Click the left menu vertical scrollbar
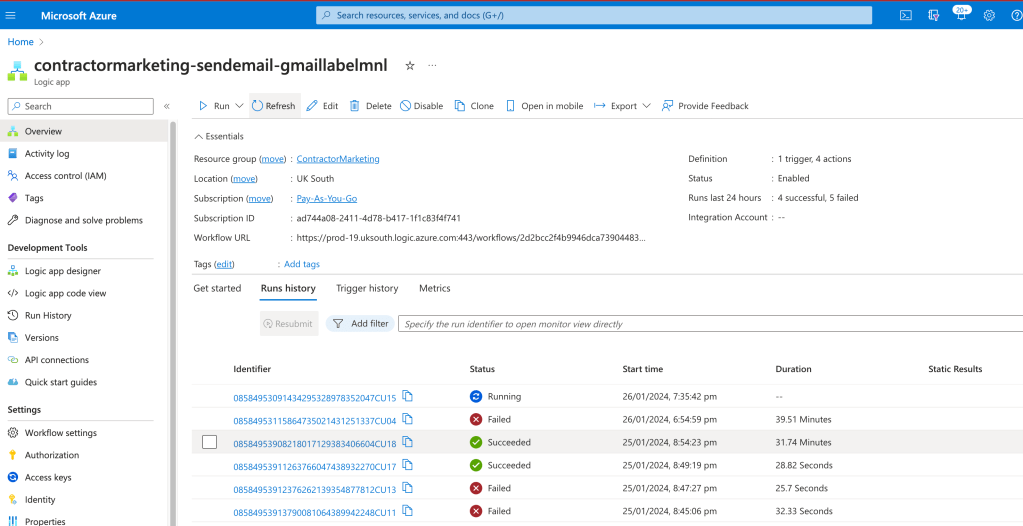1023x526 pixels. tap(172, 323)
